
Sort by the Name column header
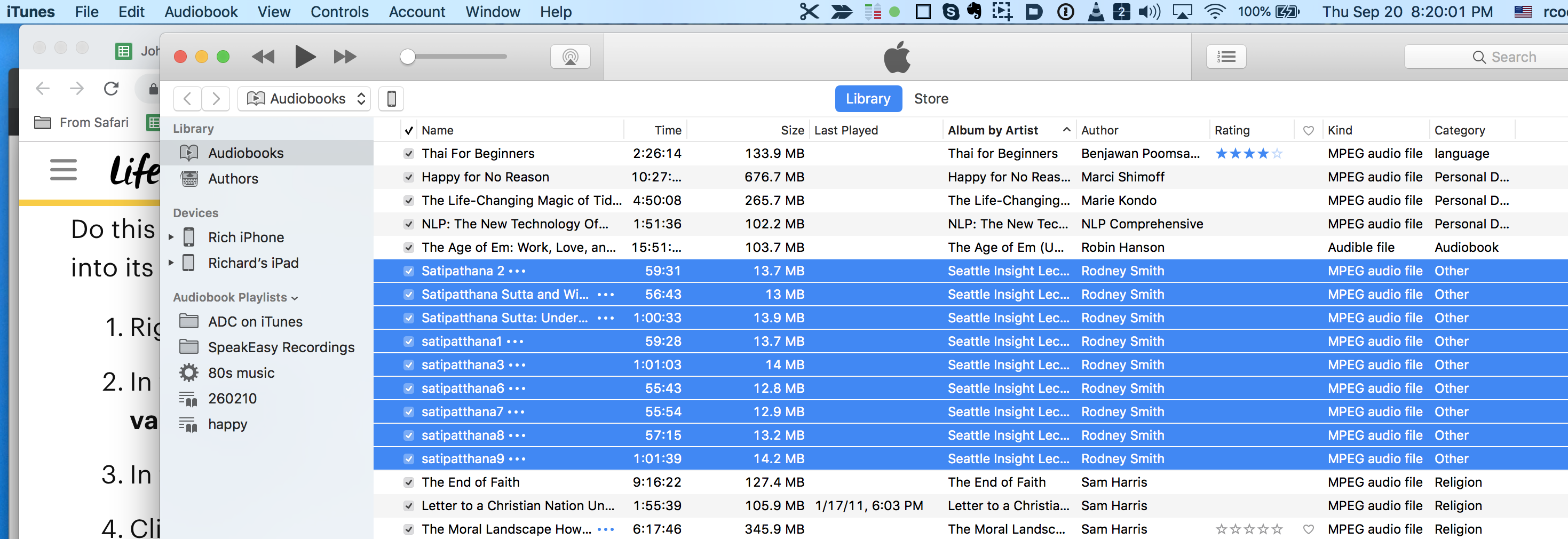pyautogui.click(x=521, y=130)
